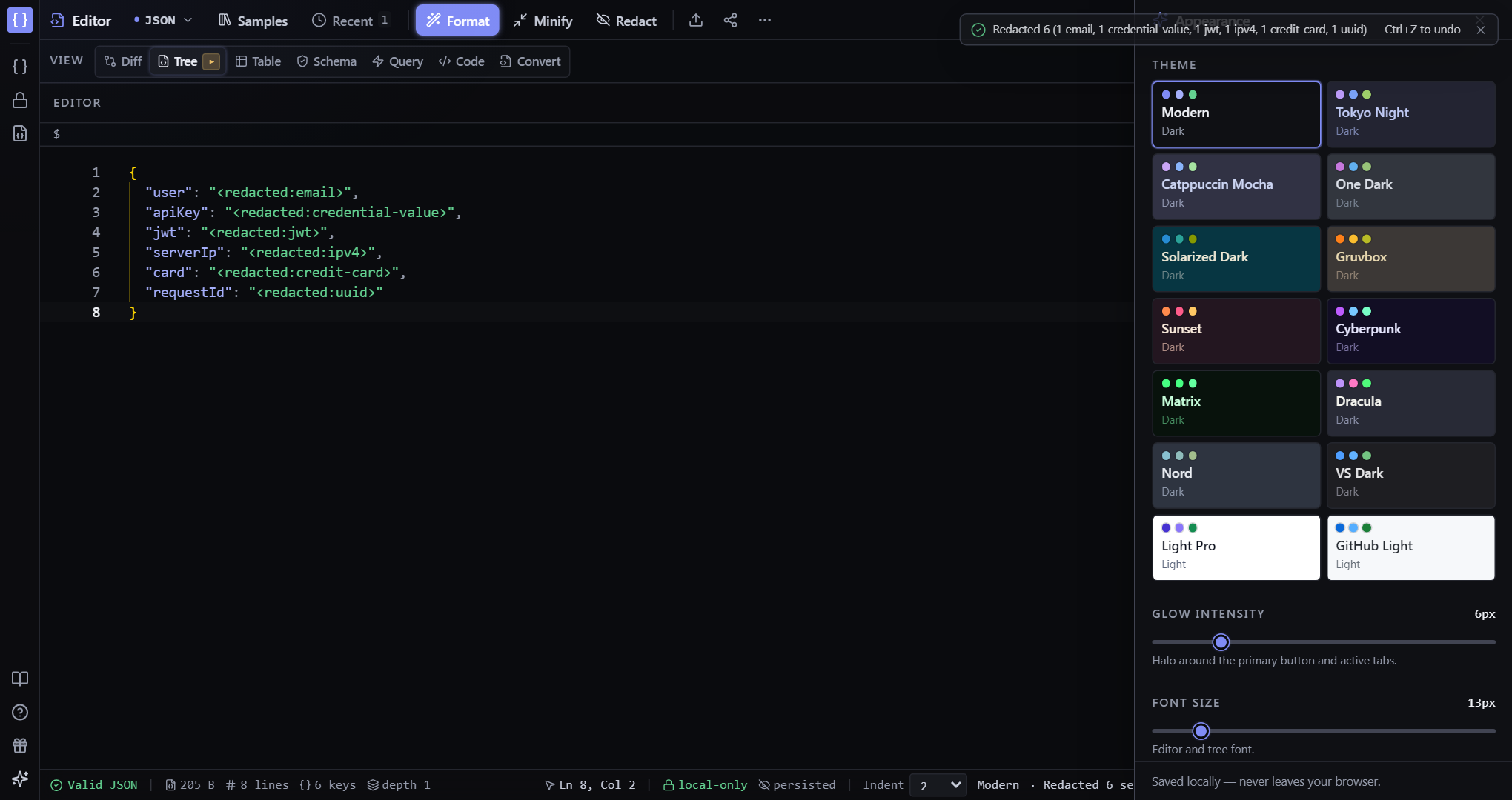Viewport: 1512px width, 800px height.
Task: Click the help question mark icon
Action: tap(20, 712)
